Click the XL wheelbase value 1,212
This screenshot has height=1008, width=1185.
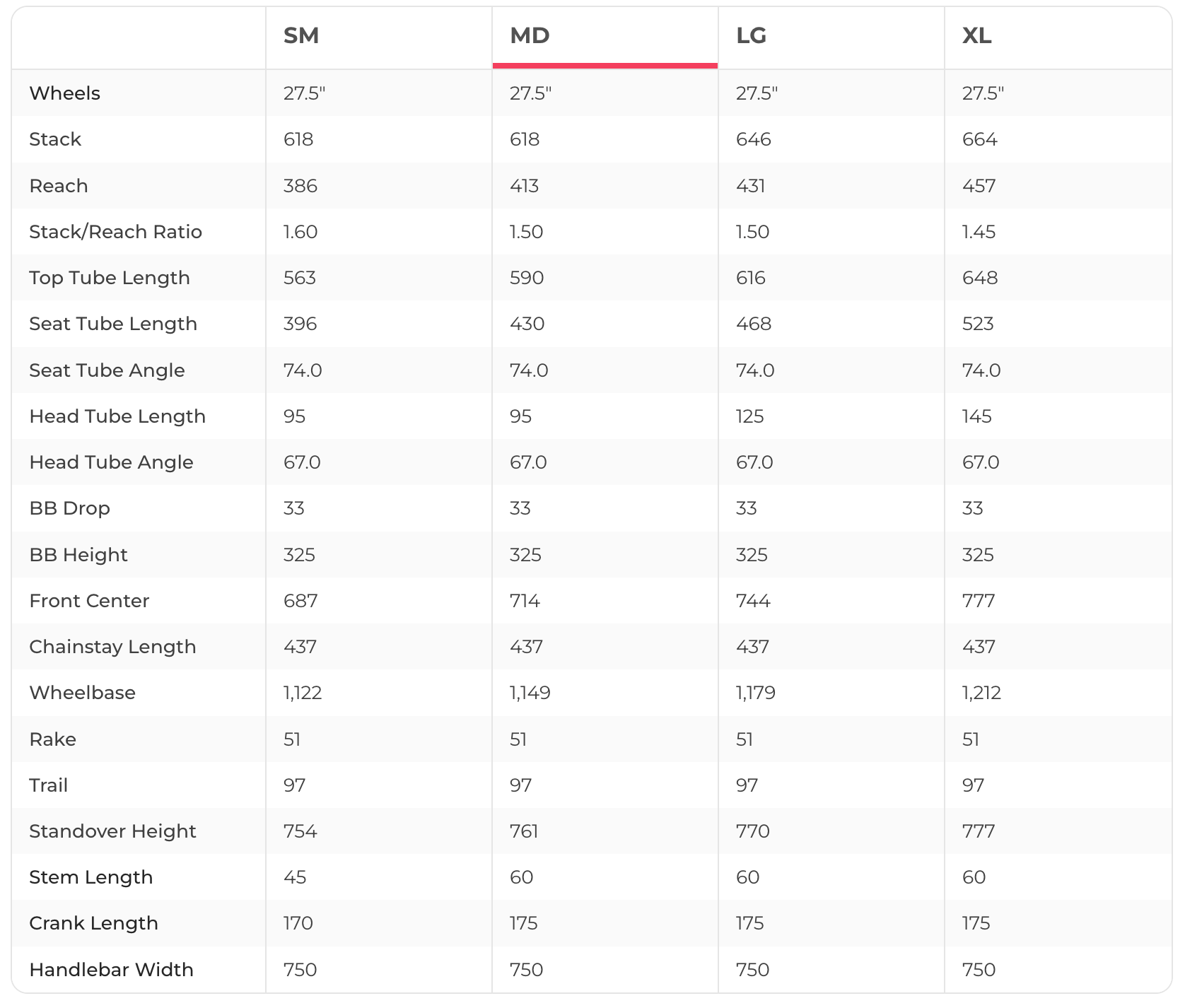(981, 693)
